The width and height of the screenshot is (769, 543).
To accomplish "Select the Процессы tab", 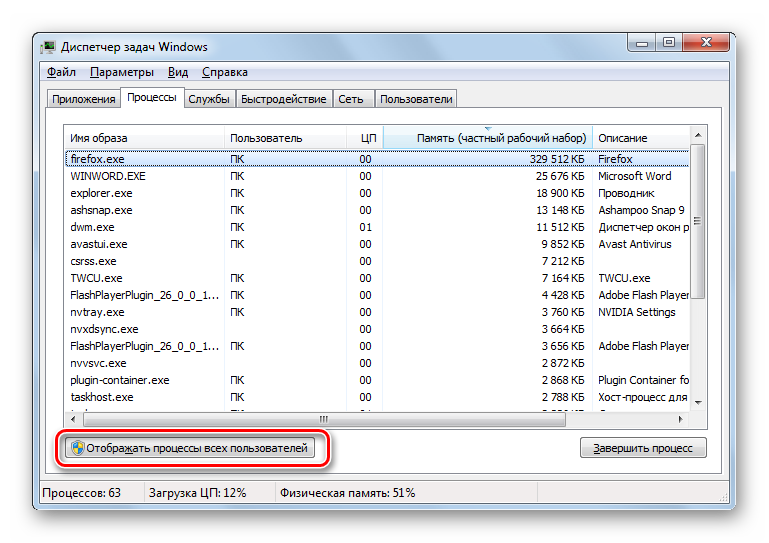I will [152, 98].
